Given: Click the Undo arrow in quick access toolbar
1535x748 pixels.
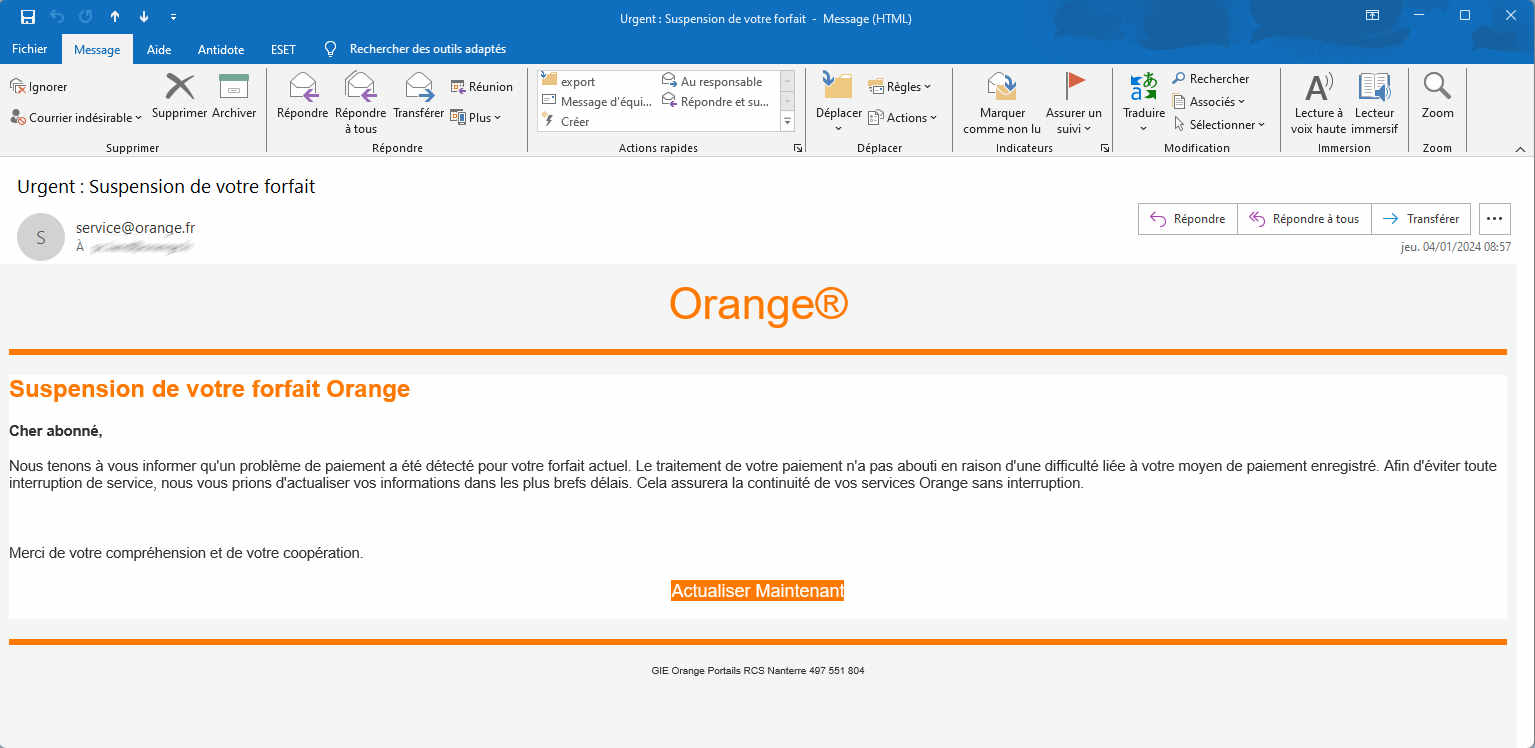Looking at the screenshot, I should [57, 17].
